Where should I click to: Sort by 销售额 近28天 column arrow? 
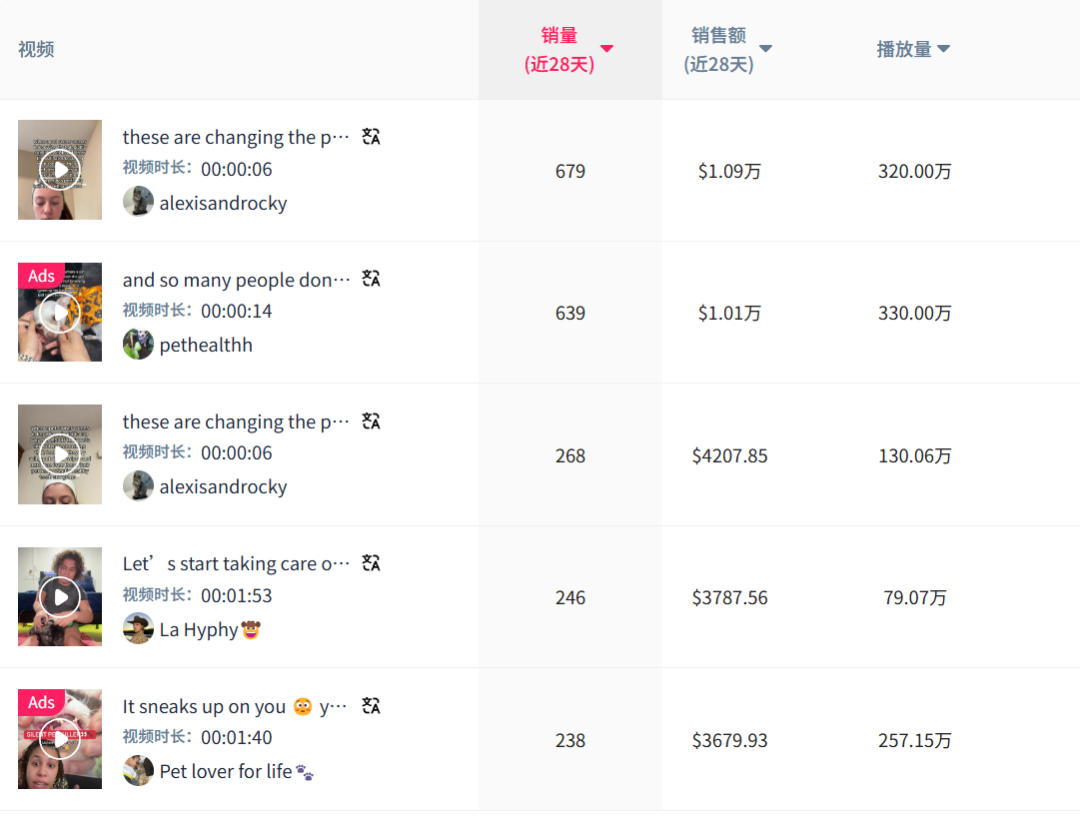click(x=766, y=48)
